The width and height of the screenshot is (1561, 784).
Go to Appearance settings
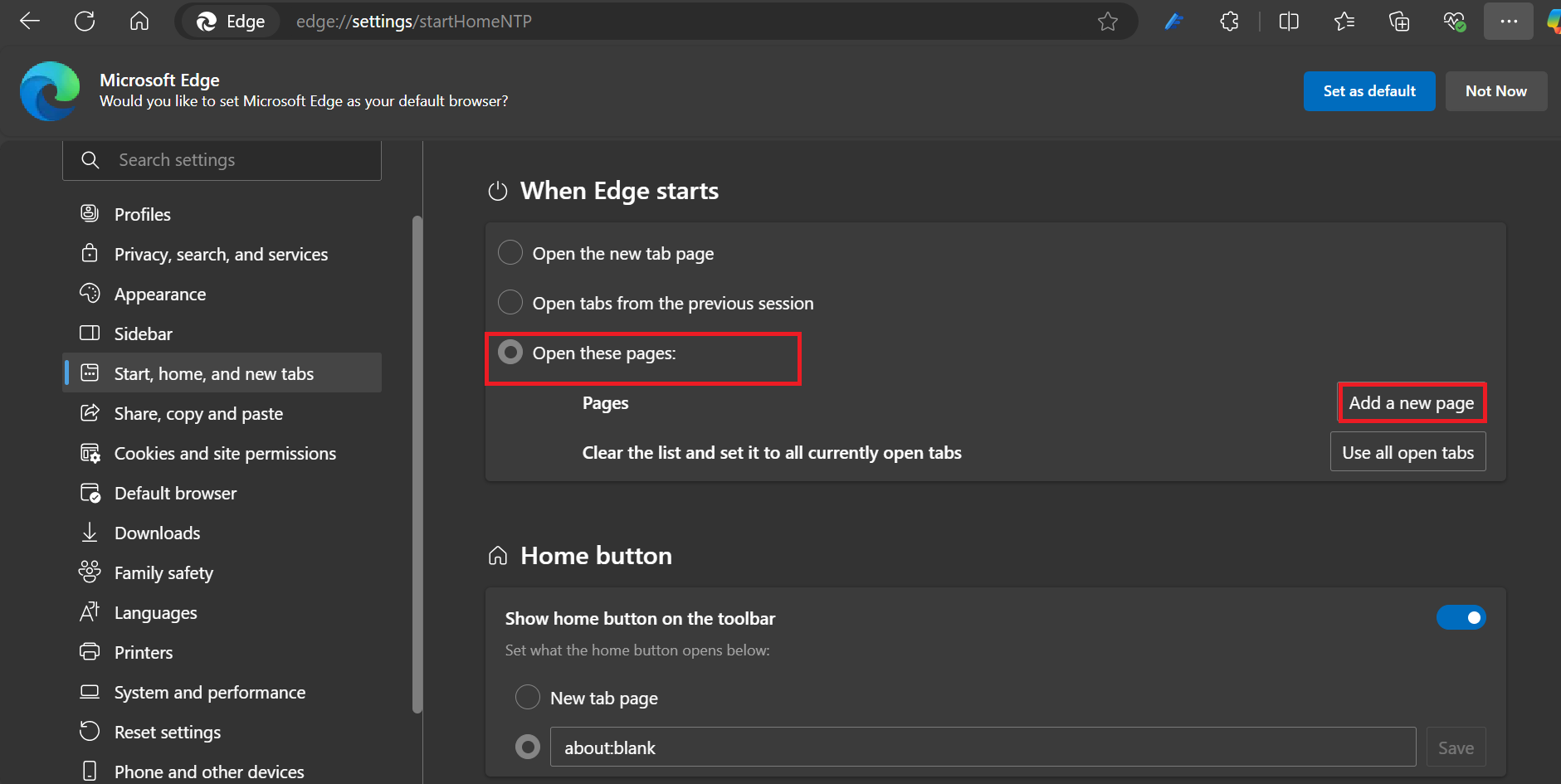222,294
